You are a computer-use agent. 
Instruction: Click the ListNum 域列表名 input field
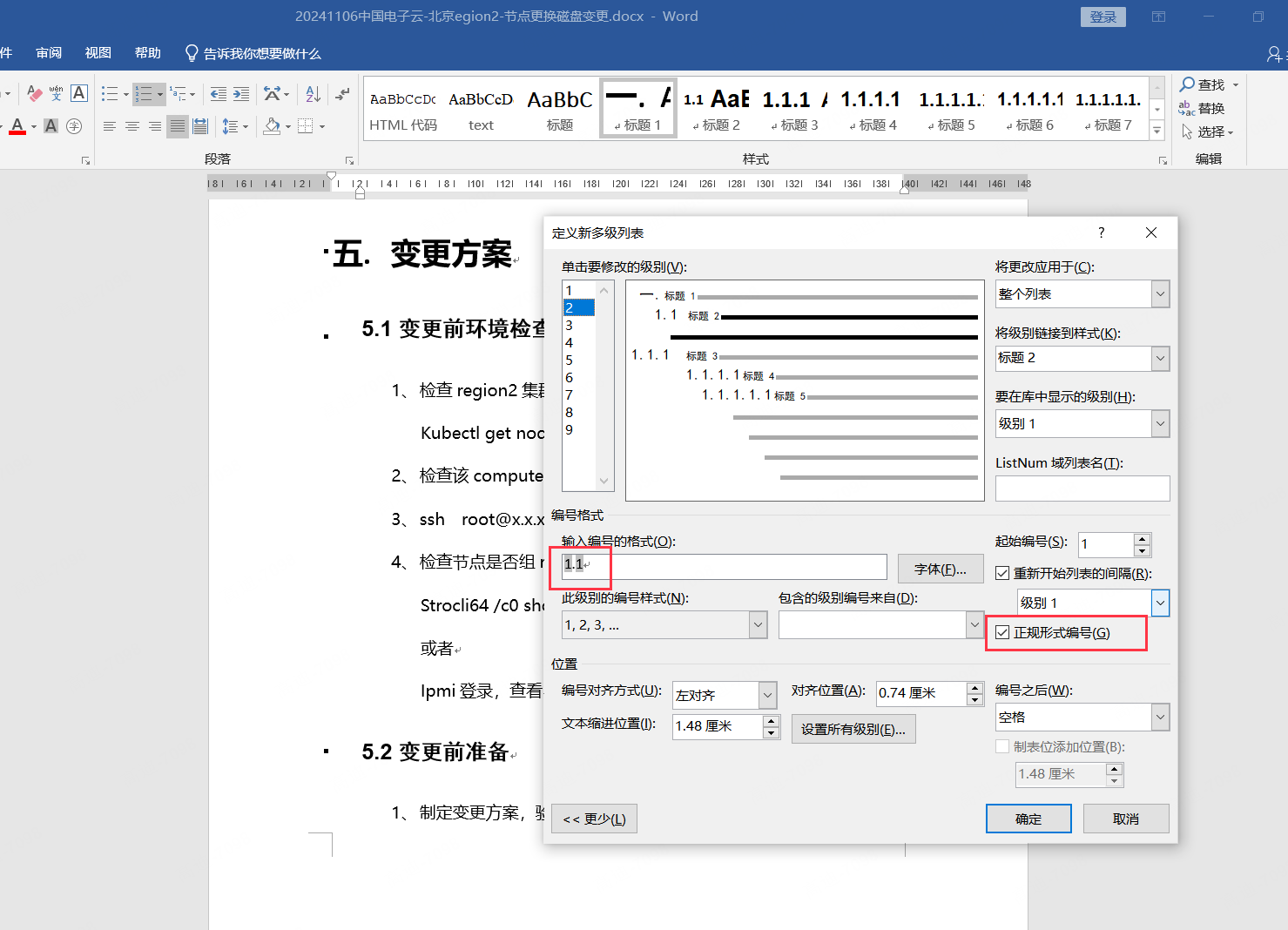pyautogui.click(x=1082, y=489)
